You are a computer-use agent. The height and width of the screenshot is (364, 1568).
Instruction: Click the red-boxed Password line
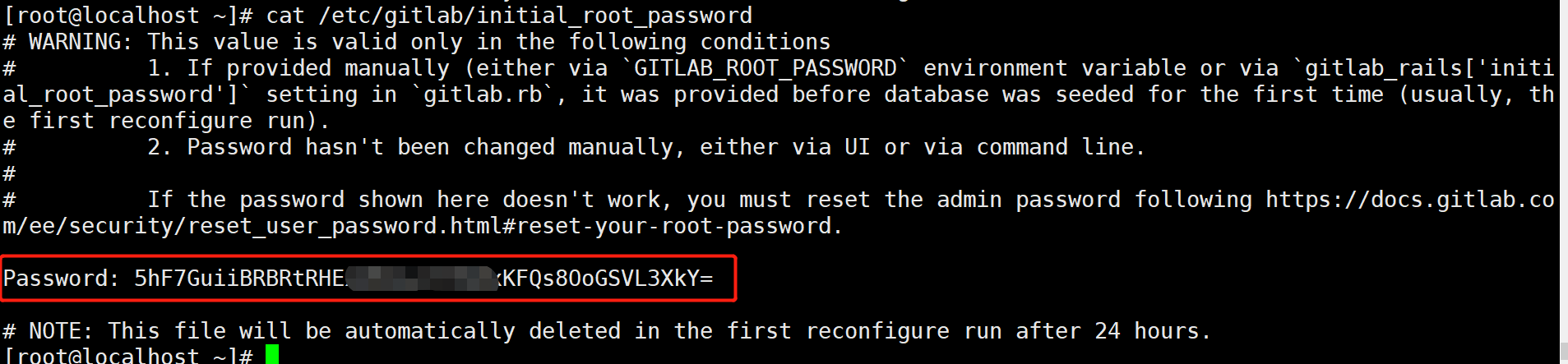(x=368, y=279)
